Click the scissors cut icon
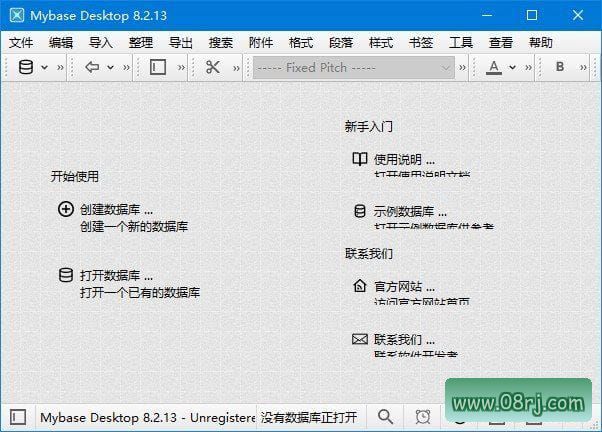Screen dimensions: 602x432 [x=213, y=67]
